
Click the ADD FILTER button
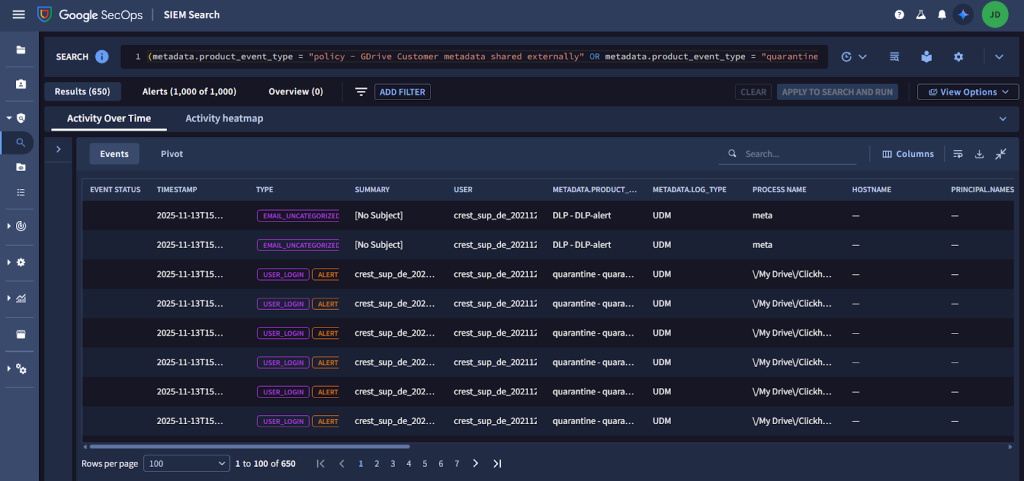402,92
